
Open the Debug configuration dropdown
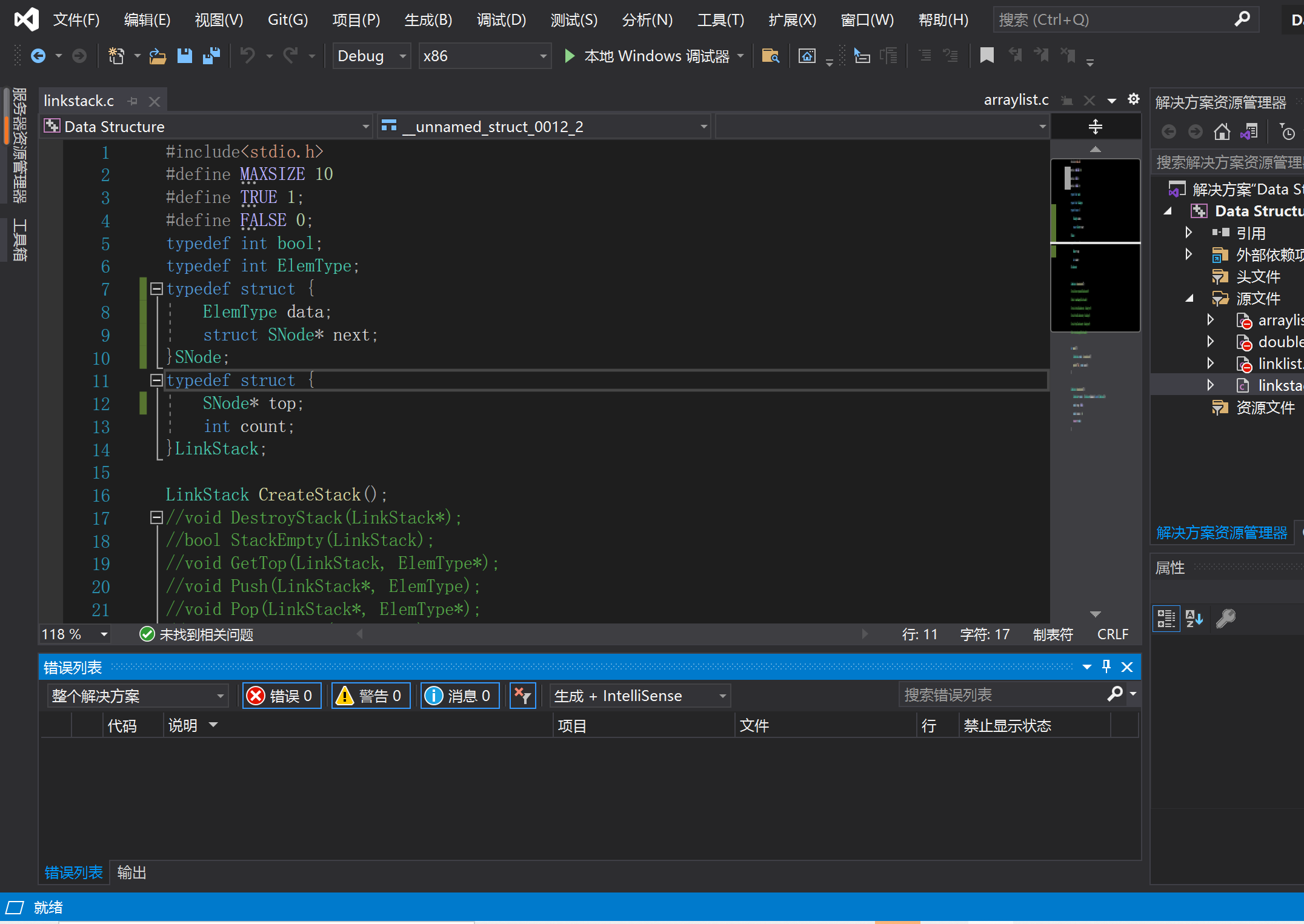[x=371, y=56]
